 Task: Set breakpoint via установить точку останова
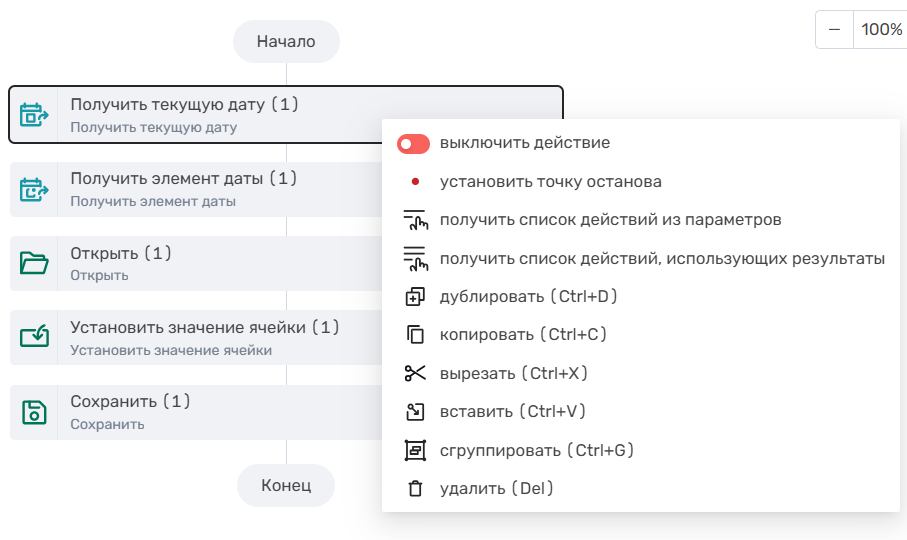tap(550, 182)
